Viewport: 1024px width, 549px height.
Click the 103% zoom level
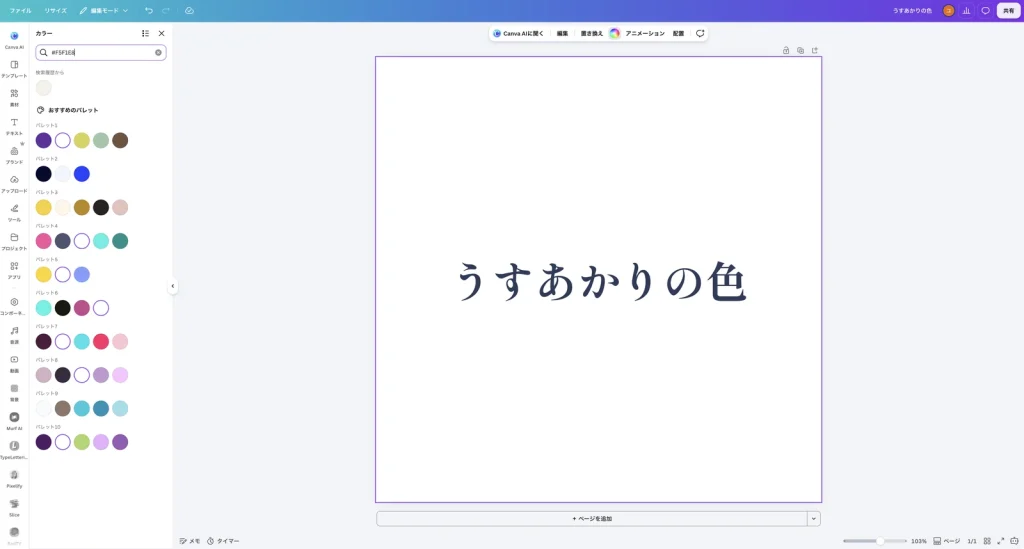click(919, 541)
